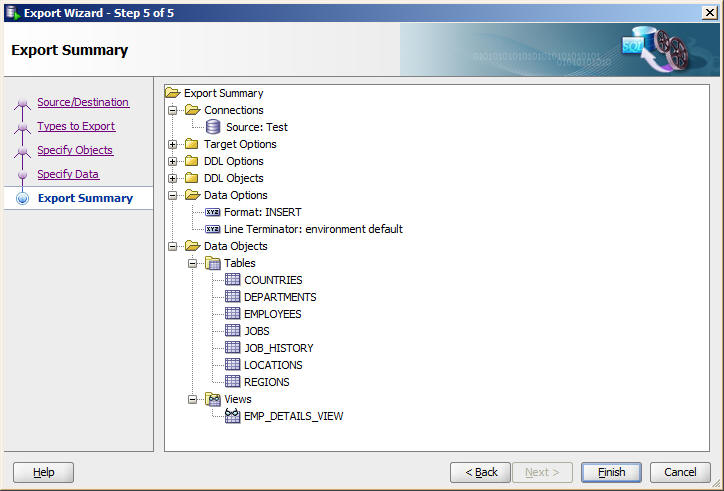Go to Specify Objects step
Image resolution: width=724 pixels, height=491 pixels.
75,150
